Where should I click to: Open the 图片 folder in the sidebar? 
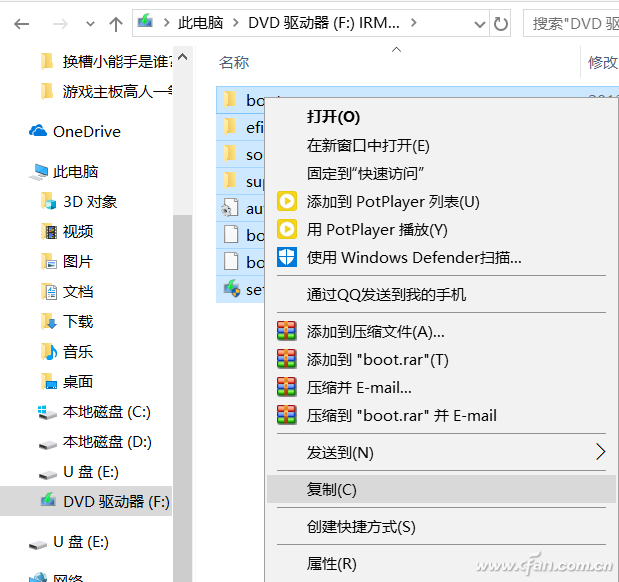coord(78,262)
